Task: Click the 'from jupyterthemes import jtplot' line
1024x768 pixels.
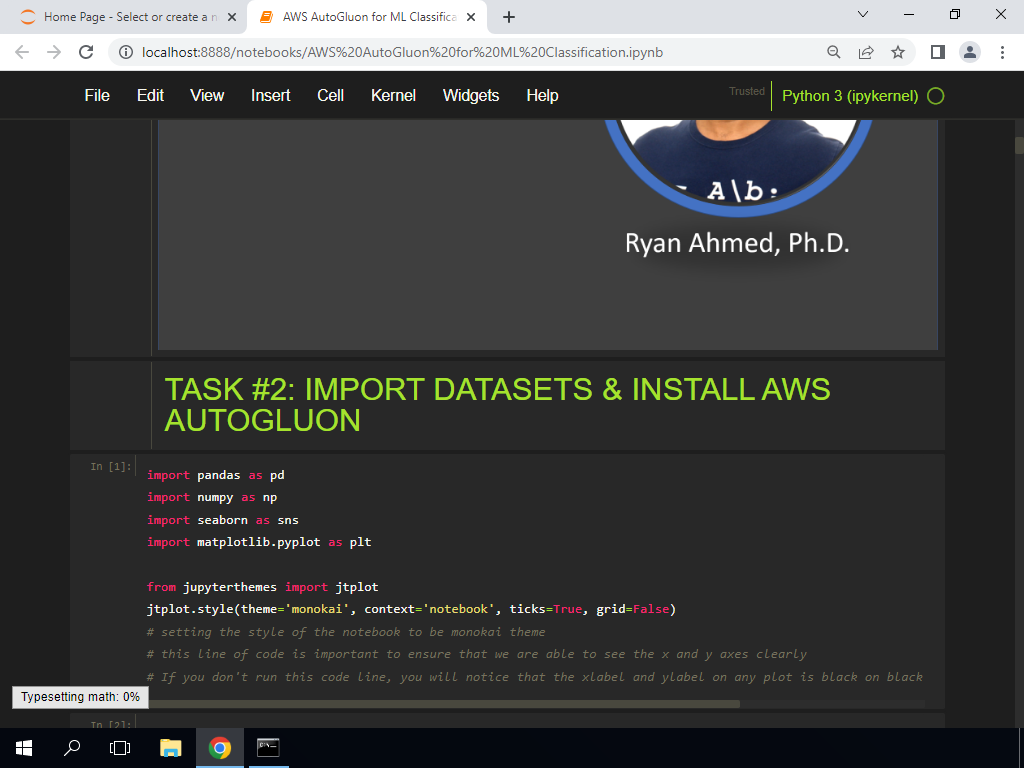Action: [x=263, y=586]
